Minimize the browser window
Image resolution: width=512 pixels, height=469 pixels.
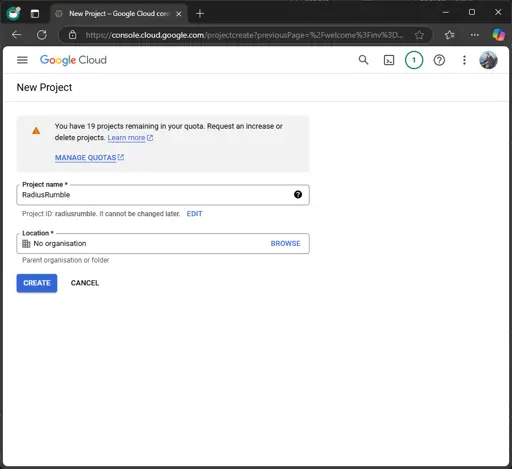(446, 12)
